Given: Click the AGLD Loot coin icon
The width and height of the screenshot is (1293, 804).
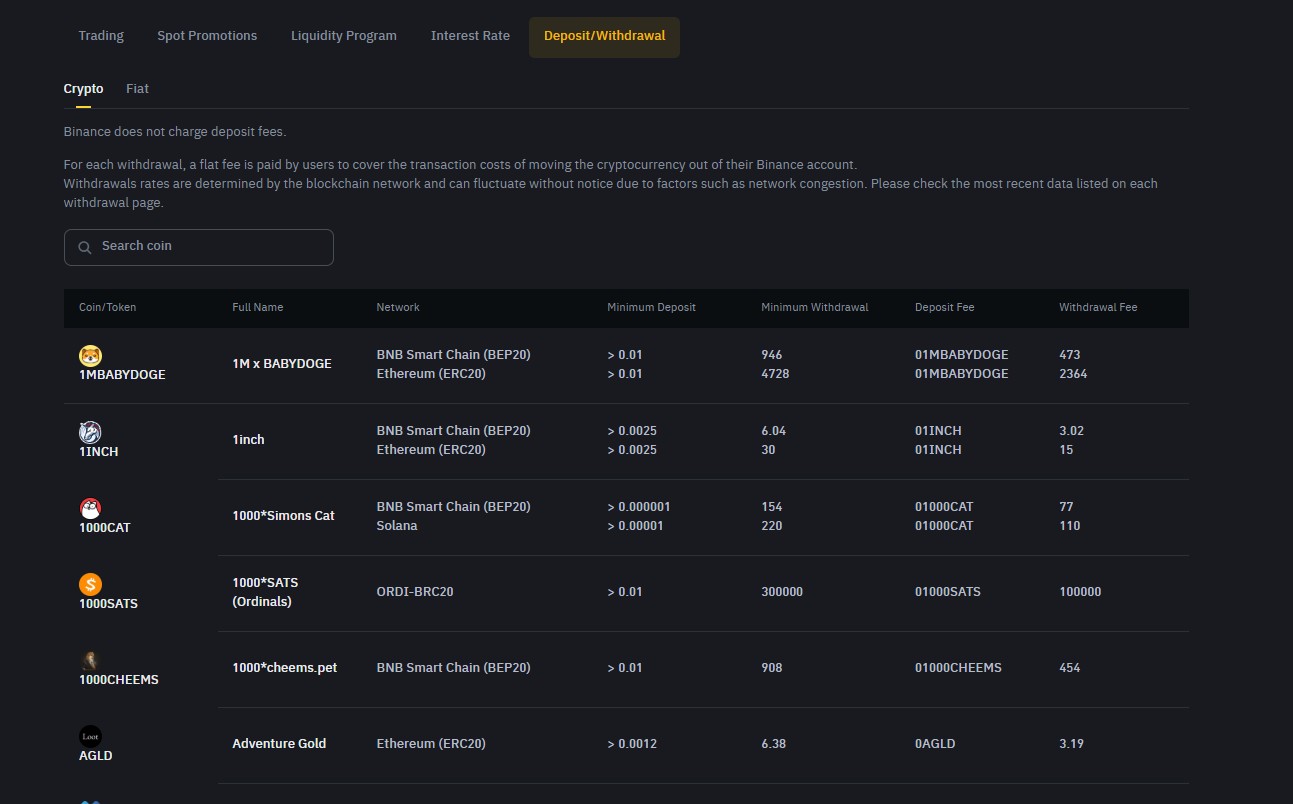Looking at the screenshot, I should [x=90, y=736].
